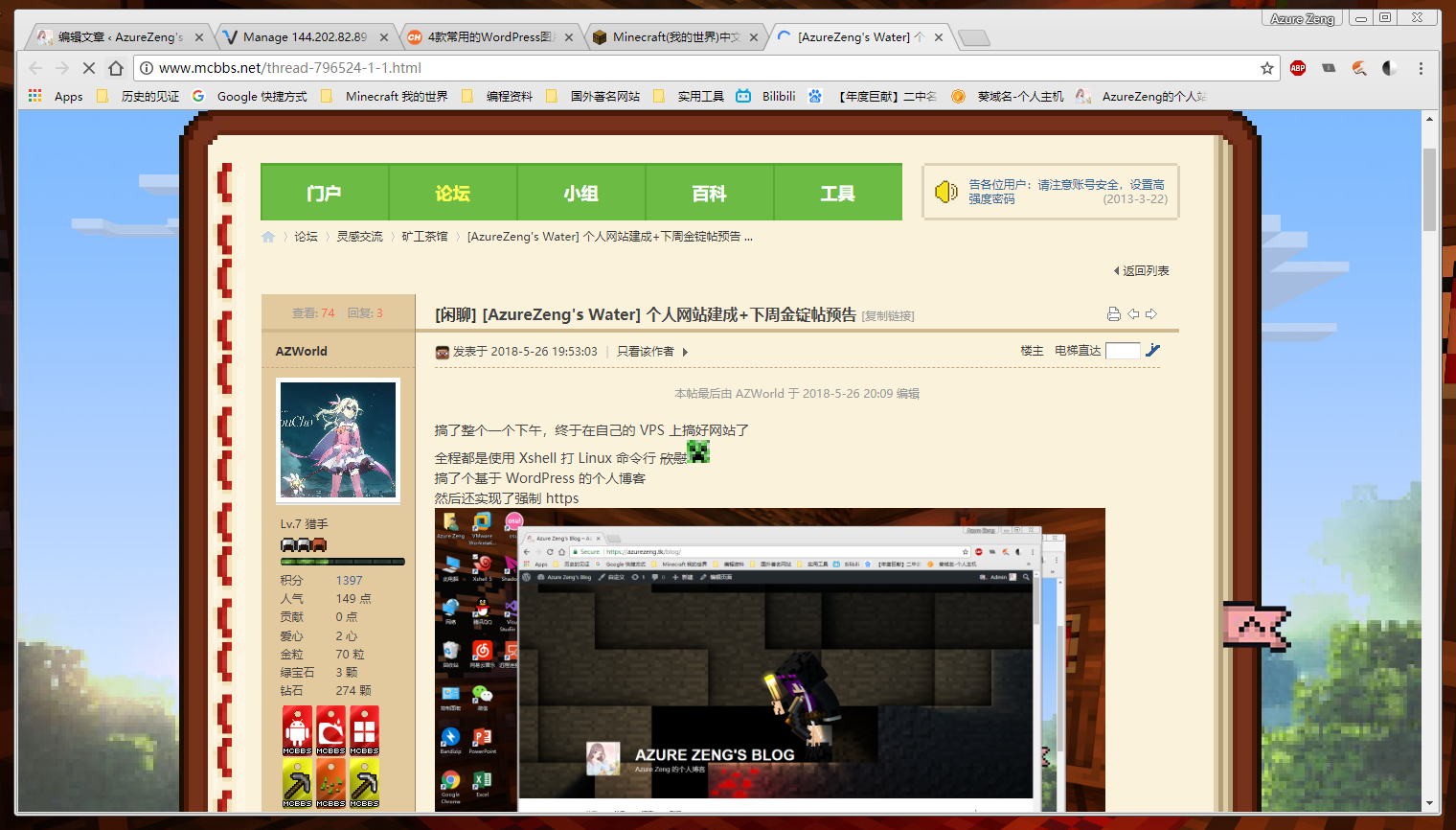The width and height of the screenshot is (1456, 830).
Task: Switch to the Manage 144.202.82.89 tab
Action: [x=305, y=37]
